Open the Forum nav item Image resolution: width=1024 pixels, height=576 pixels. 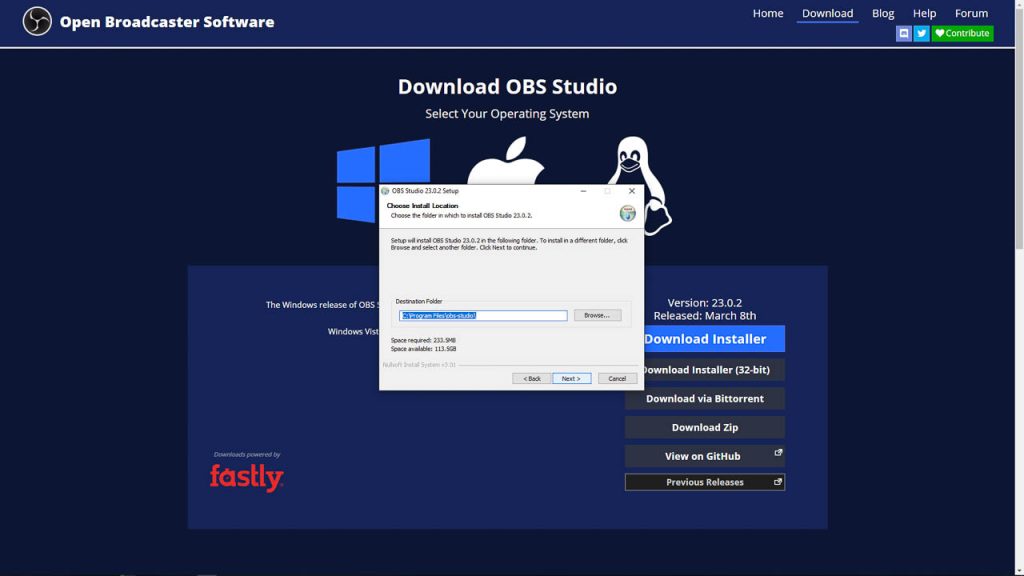click(x=971, y=13)
